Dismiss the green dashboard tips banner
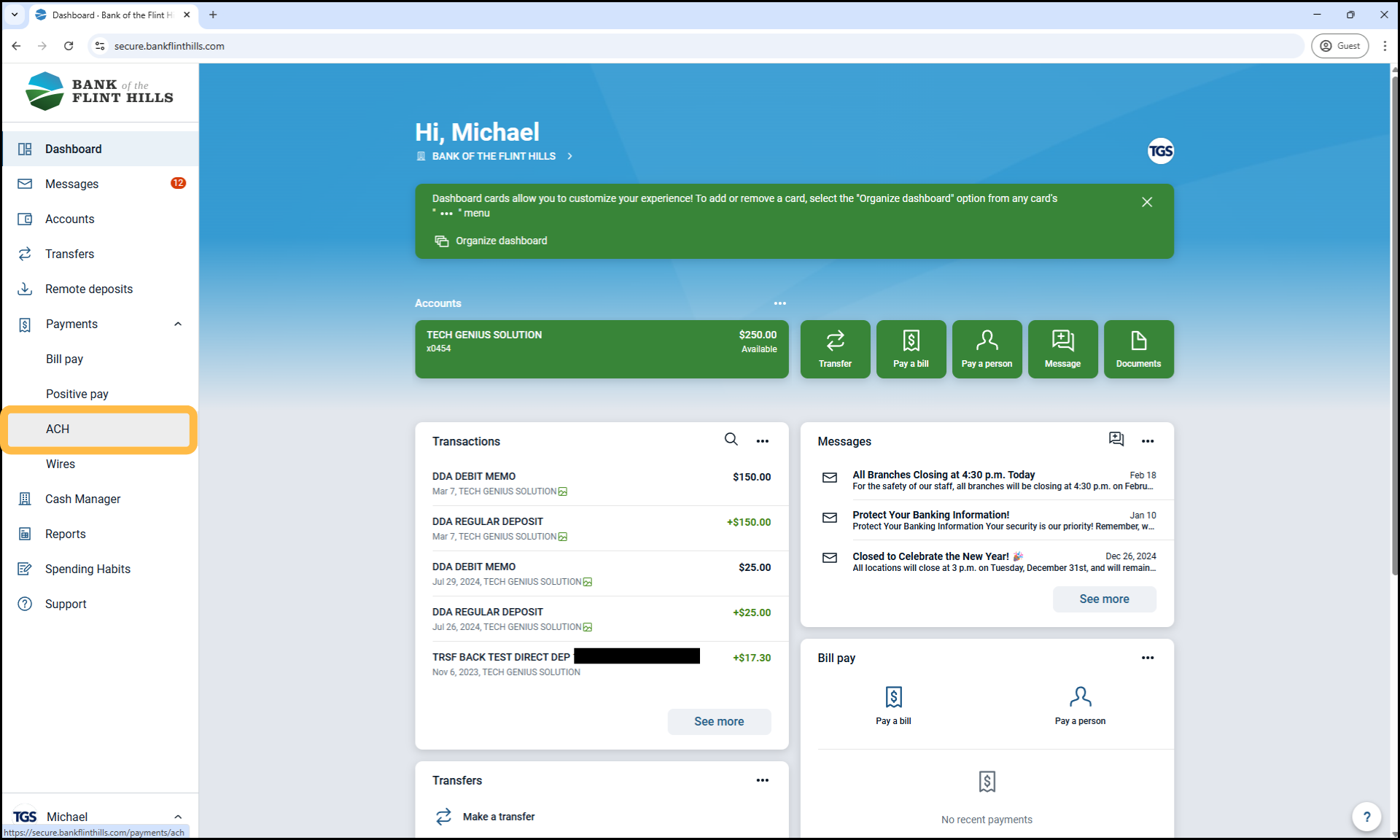The width and height of the screenshot is (1400, 840). [1147, 202]
